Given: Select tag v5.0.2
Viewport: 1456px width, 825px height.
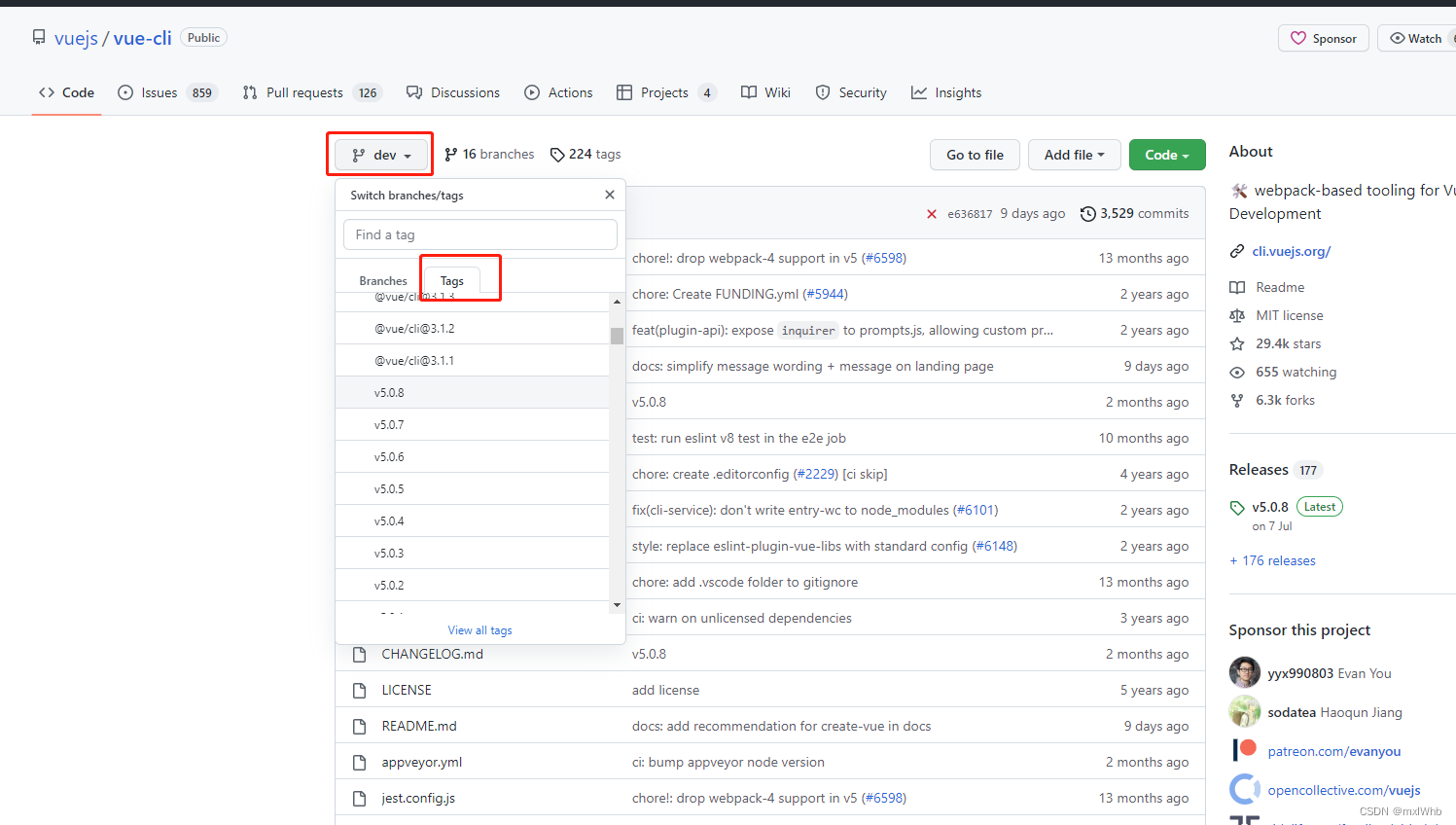Looking at the screenshot, I should pos(473,585).
